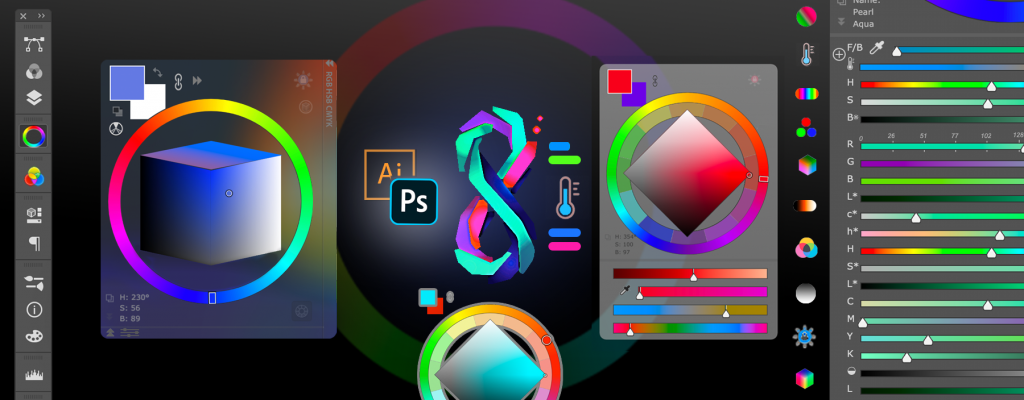Select the Aqua entry in the name list
The width and height of the screenshot is (1024, 400).
click(864, 22)
